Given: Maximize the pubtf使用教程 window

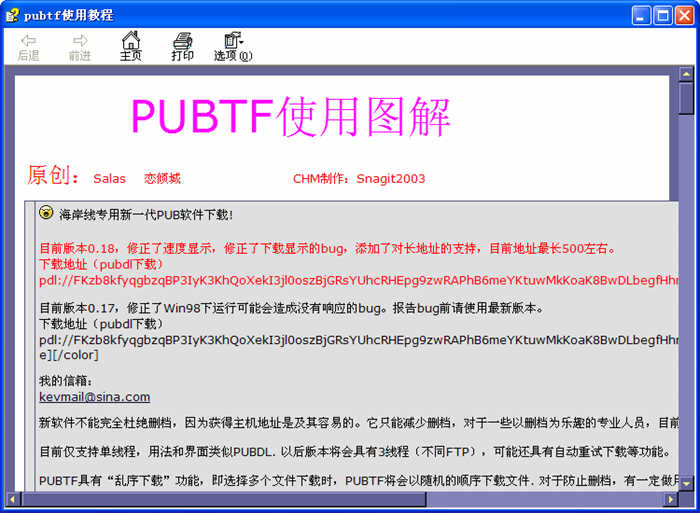Looking at the screenshot, I should point(663,16).
